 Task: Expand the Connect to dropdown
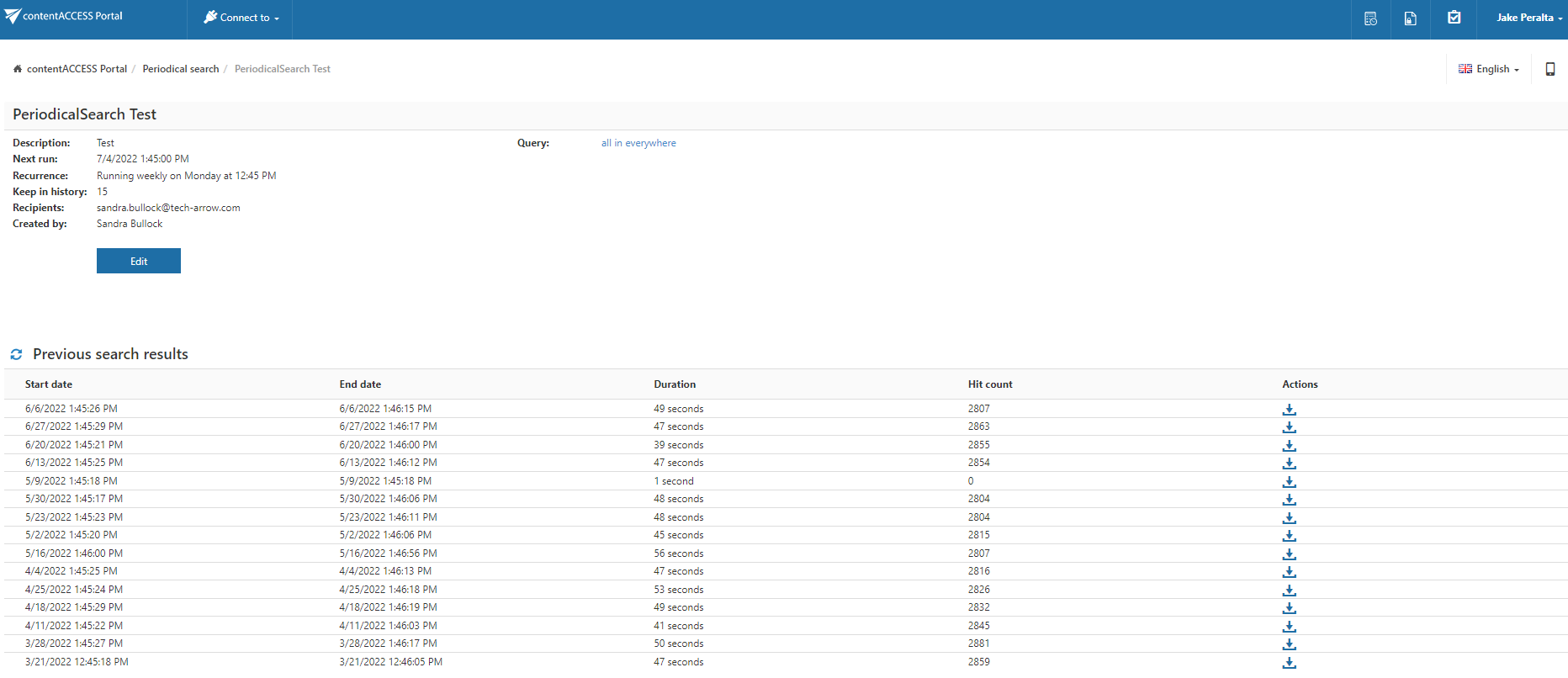241,18
